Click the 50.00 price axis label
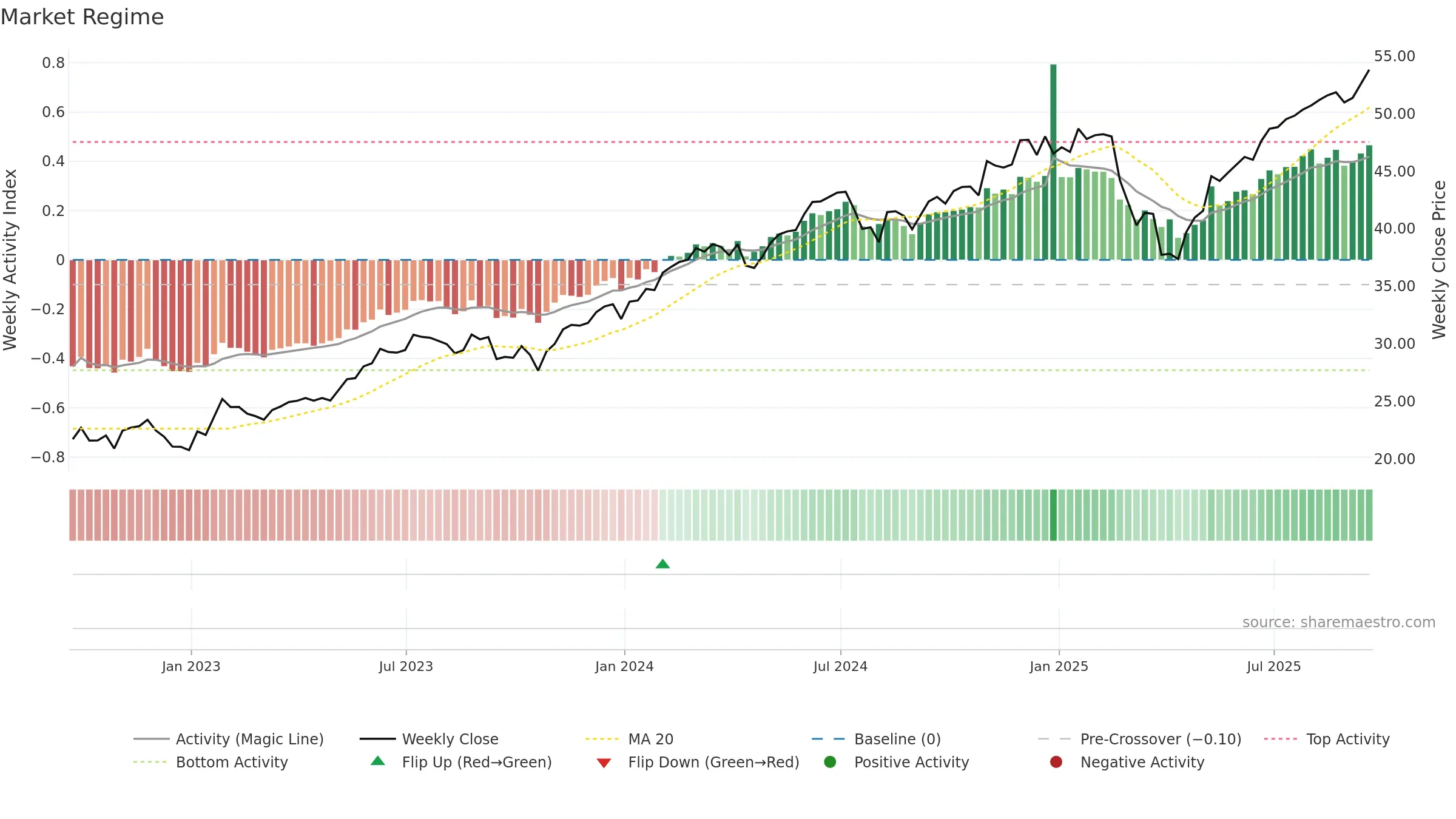The image size is (1456, 819). pos(1394,114)
